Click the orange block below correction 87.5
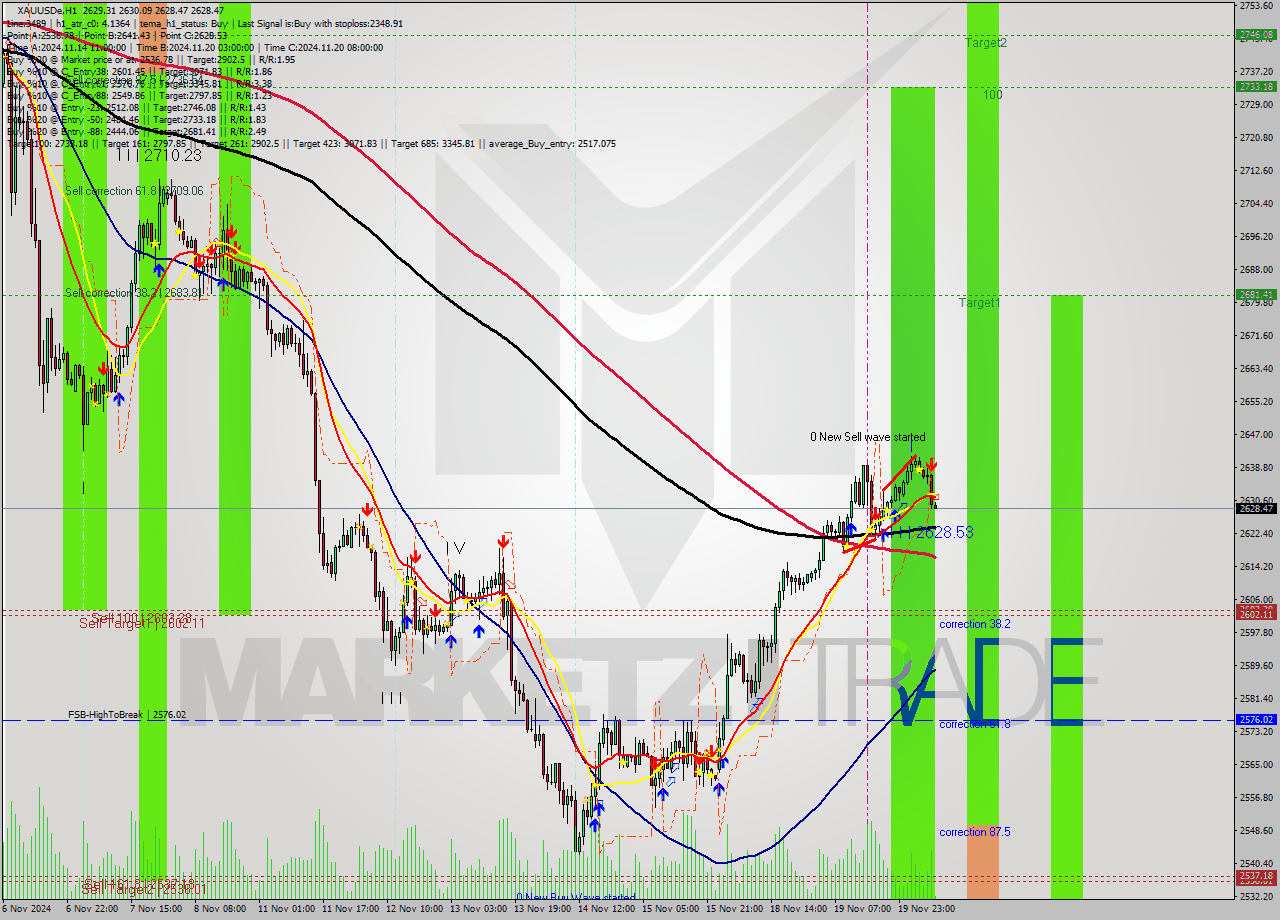Image resolution: width=1280 pixels, height=920 pixels. (982, 862)
